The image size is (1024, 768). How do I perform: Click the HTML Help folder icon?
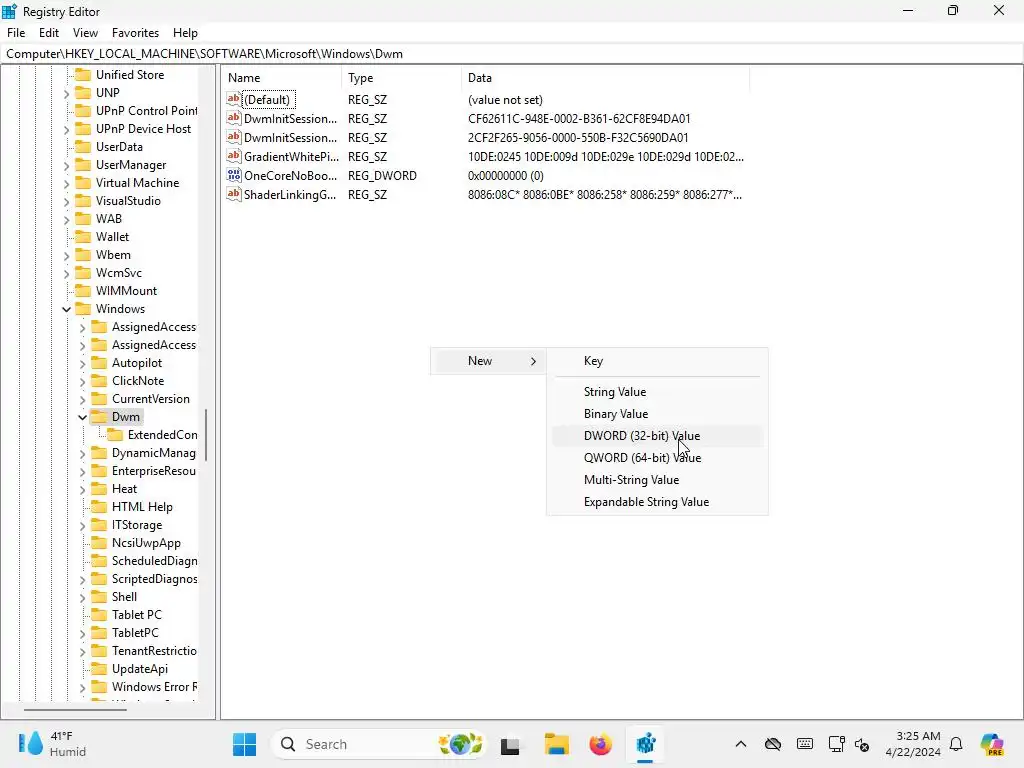tap(99, 507)
